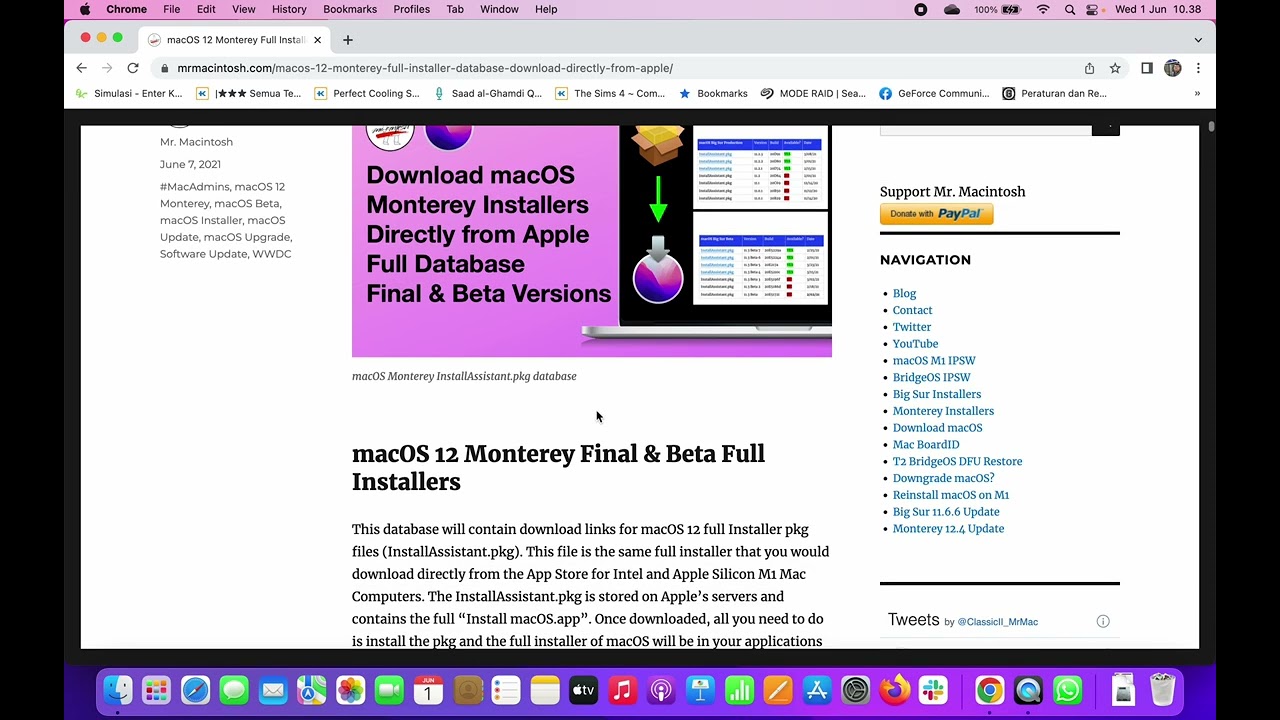
Task: Open the Downgrade macOS? link
Action: click(x=943, y=478)
